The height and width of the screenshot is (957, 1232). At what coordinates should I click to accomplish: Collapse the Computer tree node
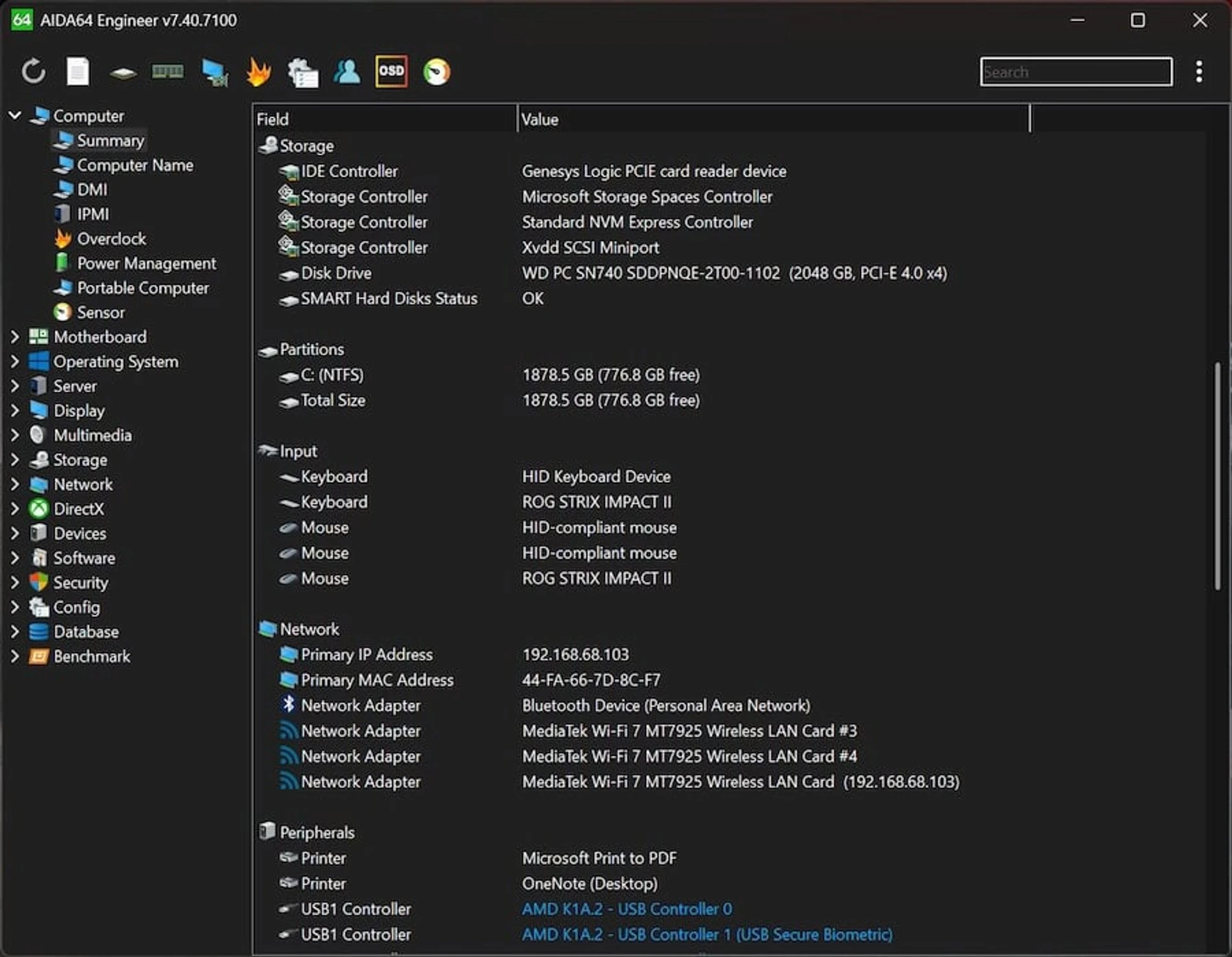pyautogui.click(x=15, y=116)
